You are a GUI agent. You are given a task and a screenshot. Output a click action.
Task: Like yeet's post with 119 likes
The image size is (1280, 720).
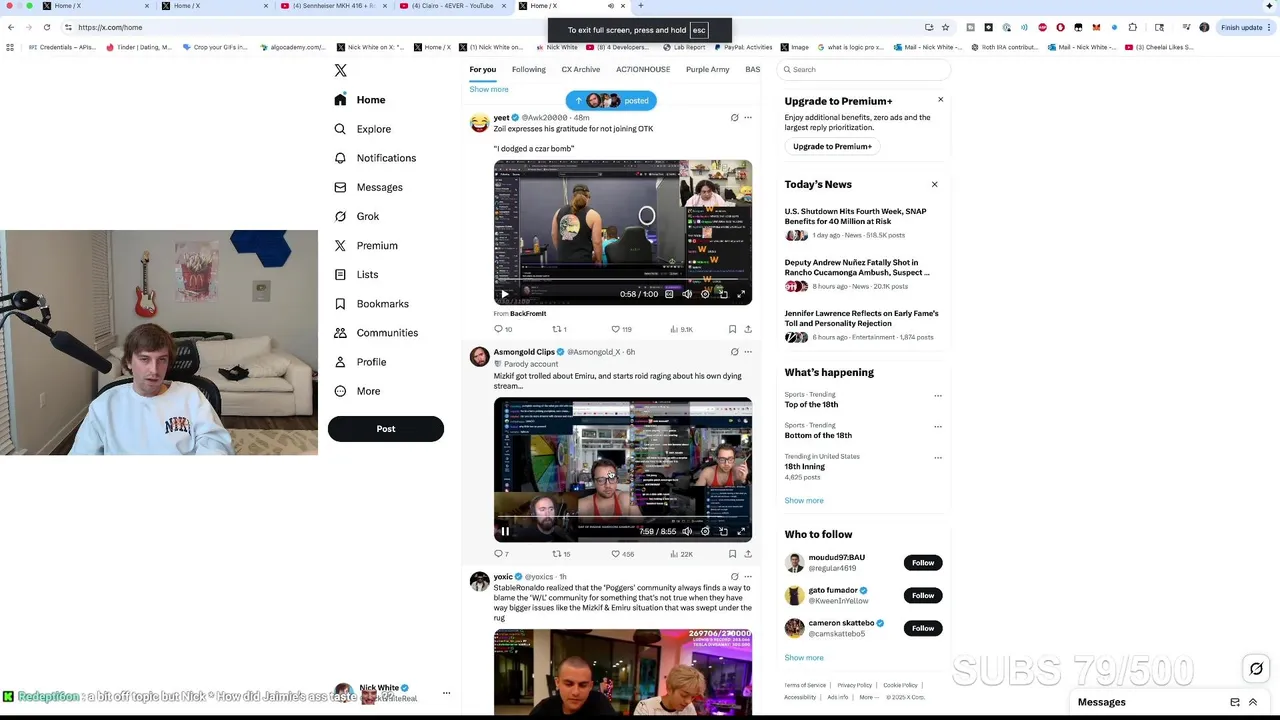pyautogui.click(x=621, y=329)
